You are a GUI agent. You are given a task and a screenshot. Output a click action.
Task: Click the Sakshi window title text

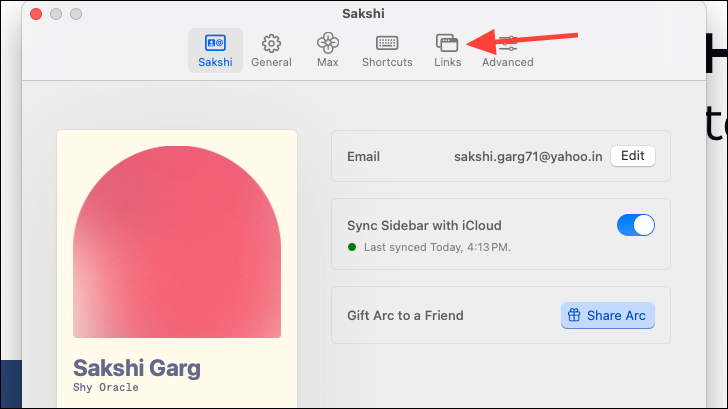(363, 13)
